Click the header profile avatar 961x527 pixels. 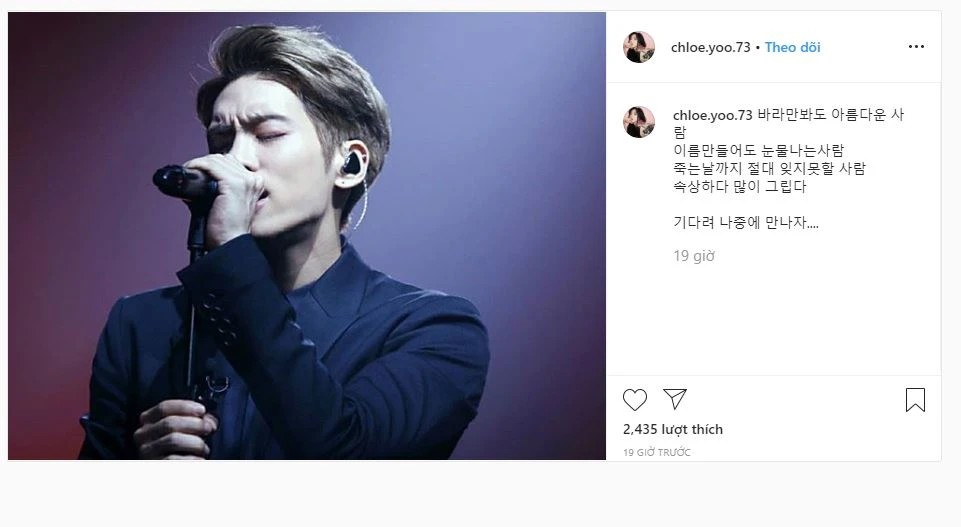[639, 47]
